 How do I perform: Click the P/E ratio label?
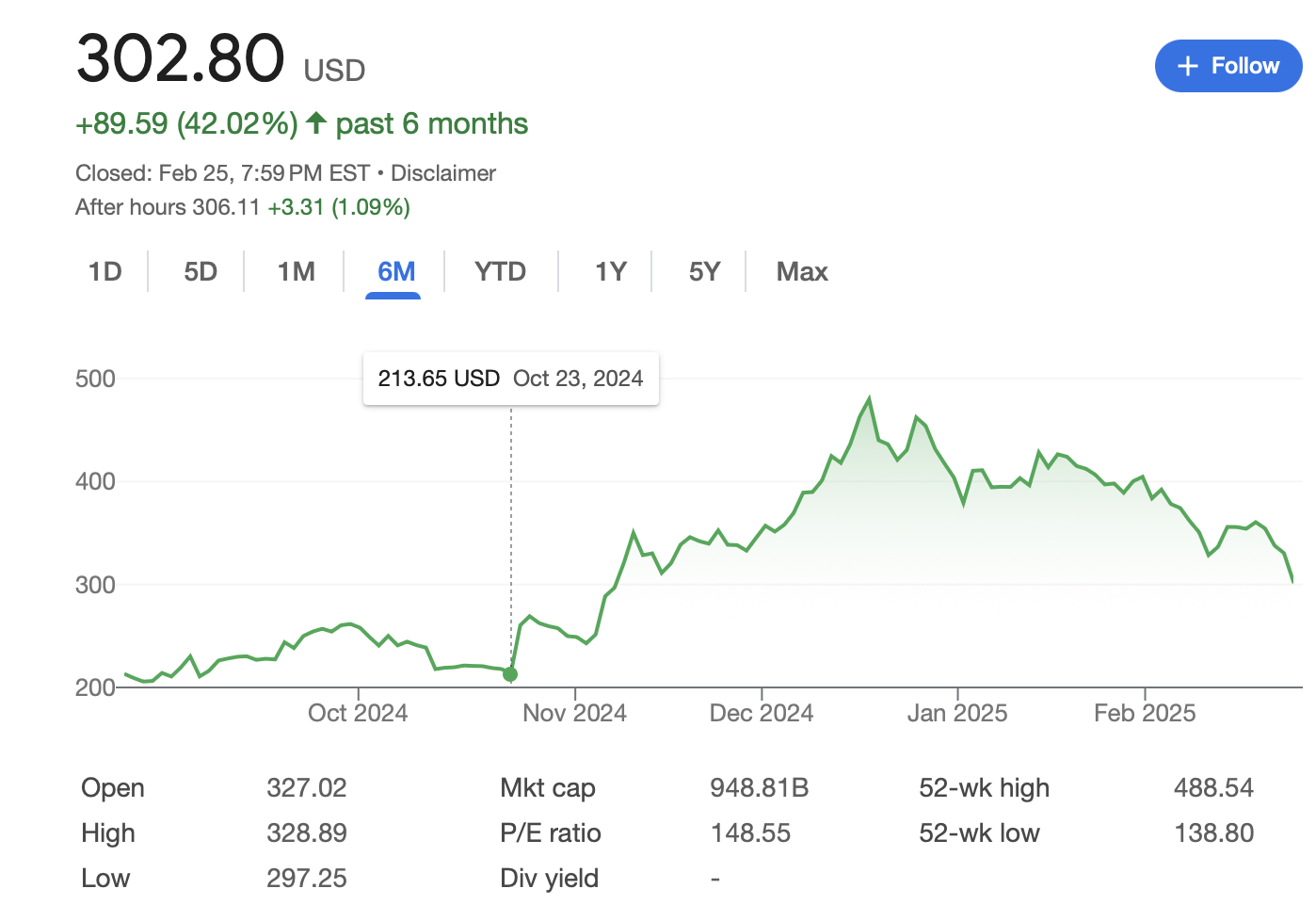pyautogui.click(x=551, y=832)
